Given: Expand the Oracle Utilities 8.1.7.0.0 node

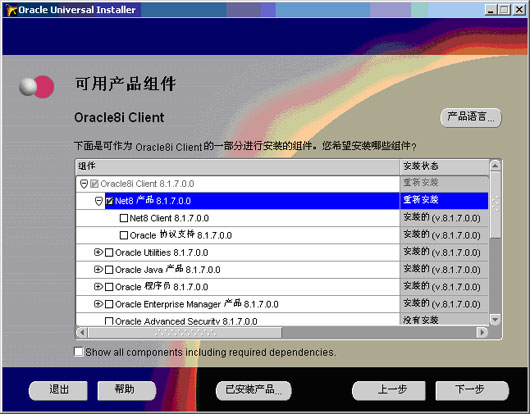Looking at the screenshot, I should coord(98,252).
